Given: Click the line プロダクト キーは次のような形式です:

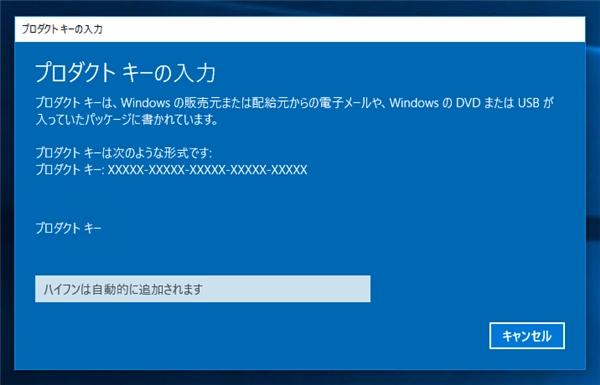Looking at the screenshot, I should (124, 153).
